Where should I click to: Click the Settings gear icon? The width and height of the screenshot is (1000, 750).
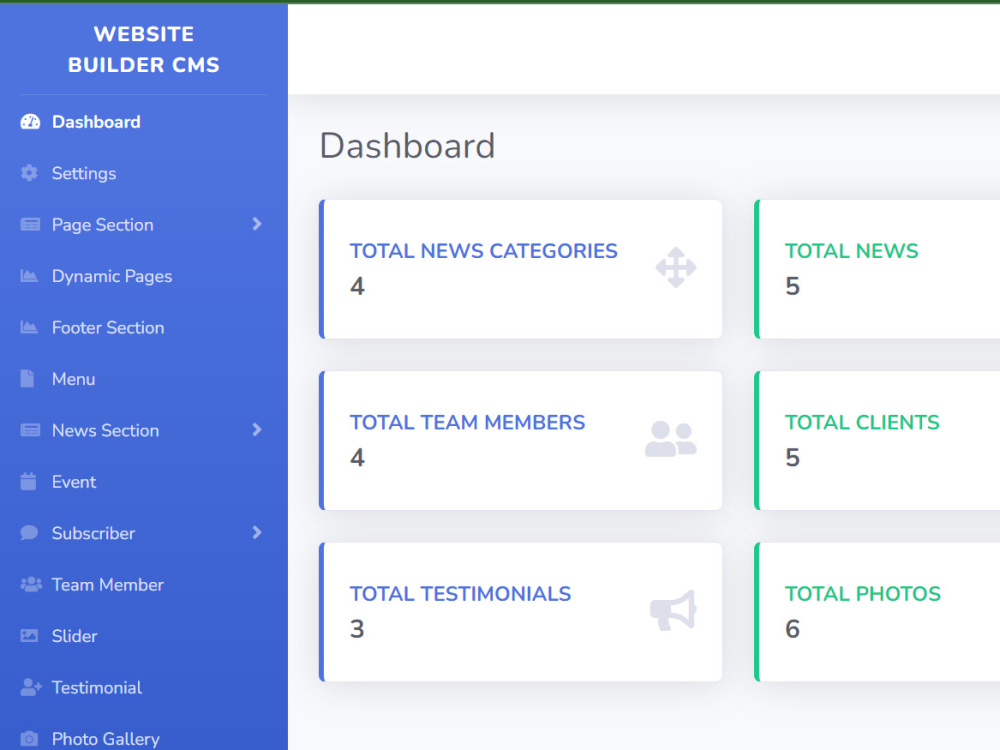pos(29,173)
